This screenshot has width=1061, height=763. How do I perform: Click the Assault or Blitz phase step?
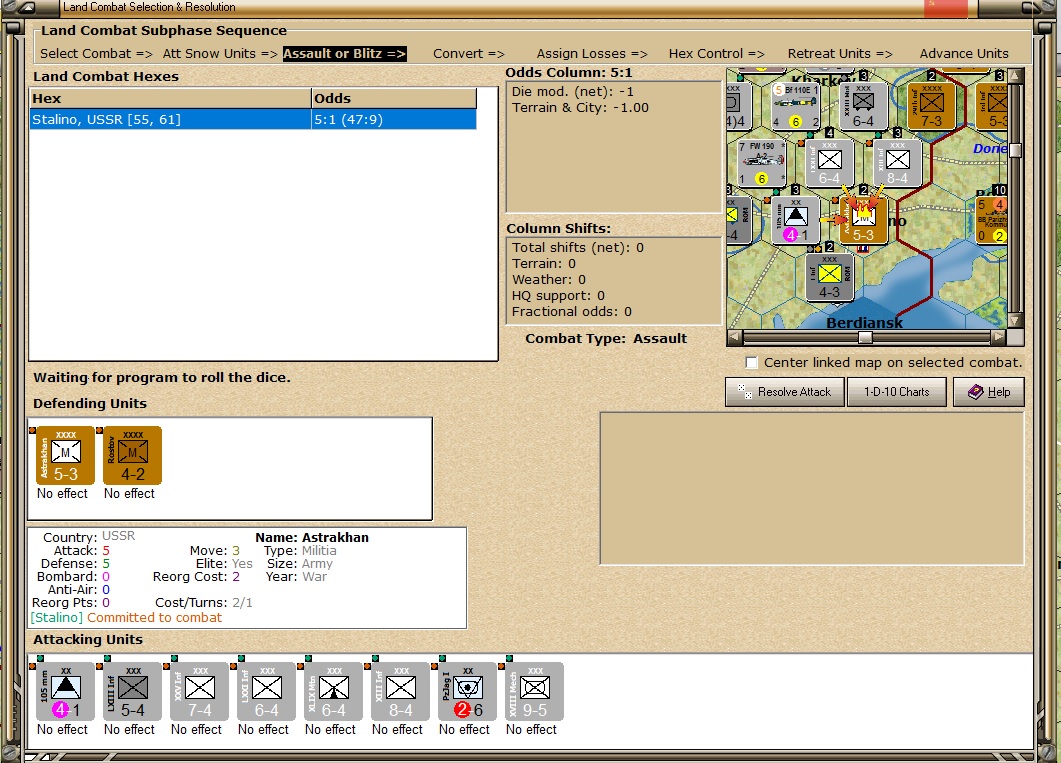pos(344,53)
